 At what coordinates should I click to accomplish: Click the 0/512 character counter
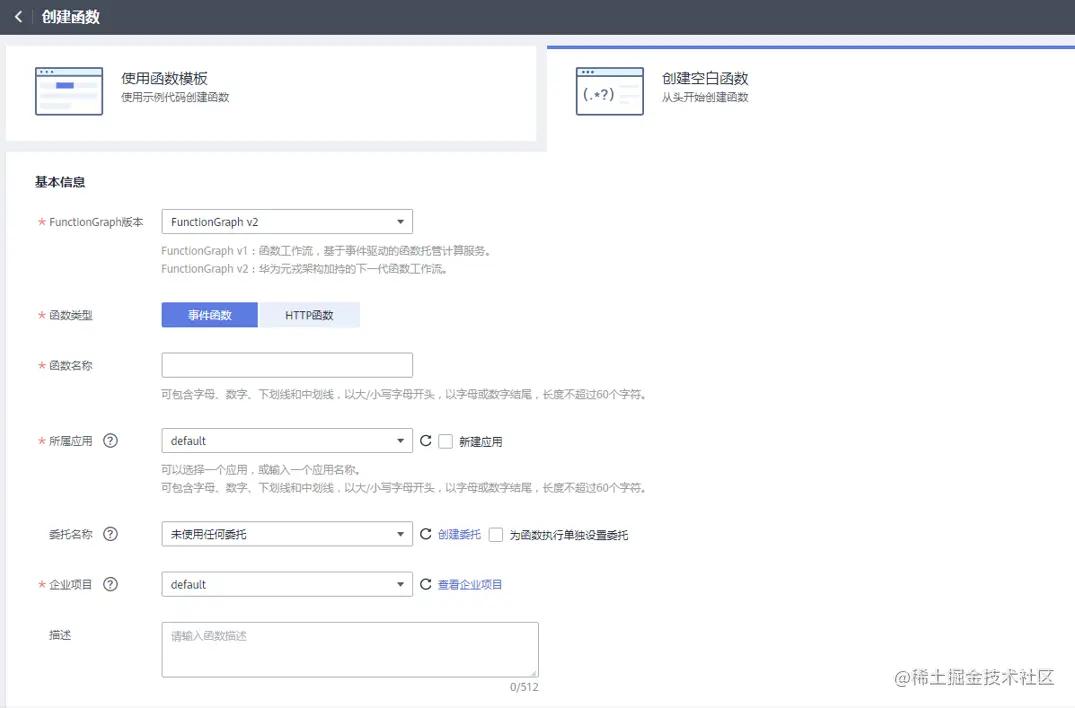point(524,687)
